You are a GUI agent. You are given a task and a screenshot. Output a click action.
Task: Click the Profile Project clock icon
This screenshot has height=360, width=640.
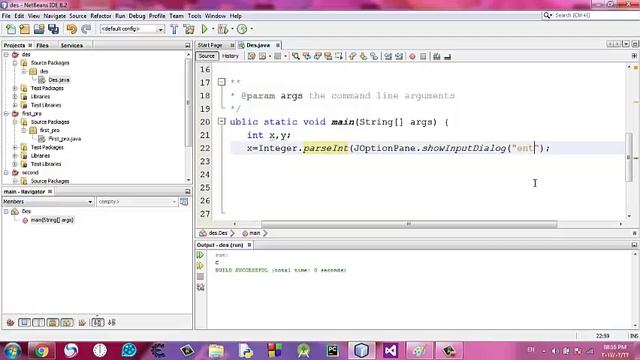(242, 29)
